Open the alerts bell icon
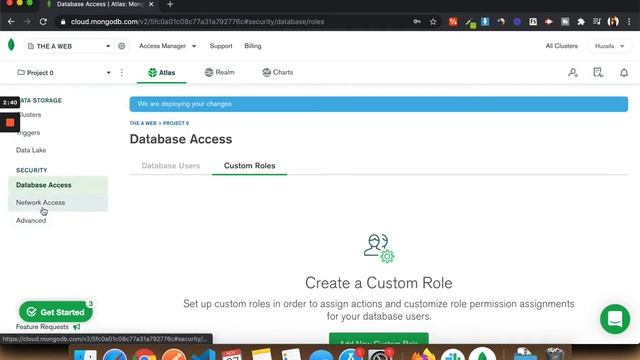This screenshot has width=640, height=360. click(624, 73)
